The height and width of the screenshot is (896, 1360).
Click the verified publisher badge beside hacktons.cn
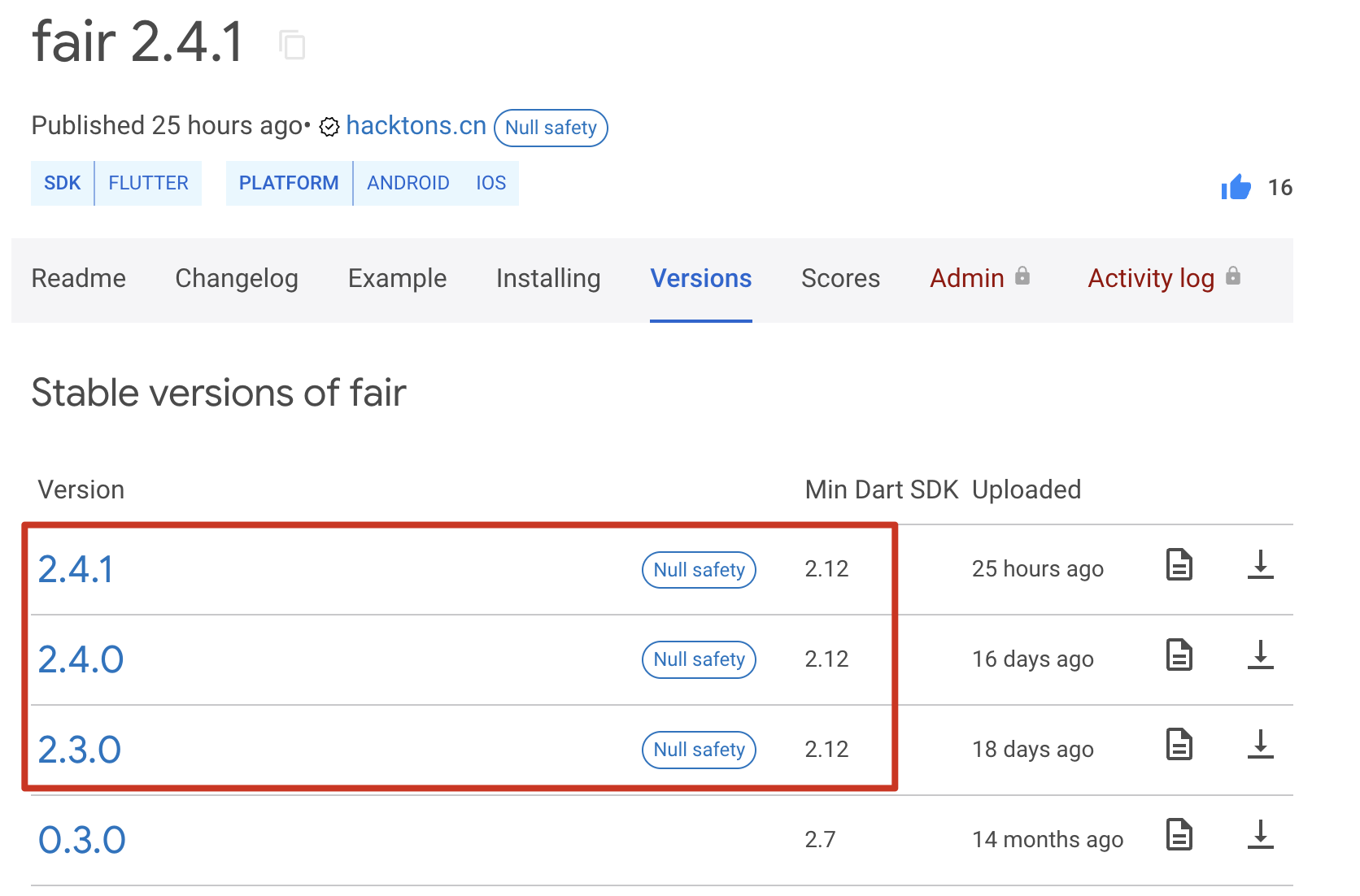click(x=329, y=127)
